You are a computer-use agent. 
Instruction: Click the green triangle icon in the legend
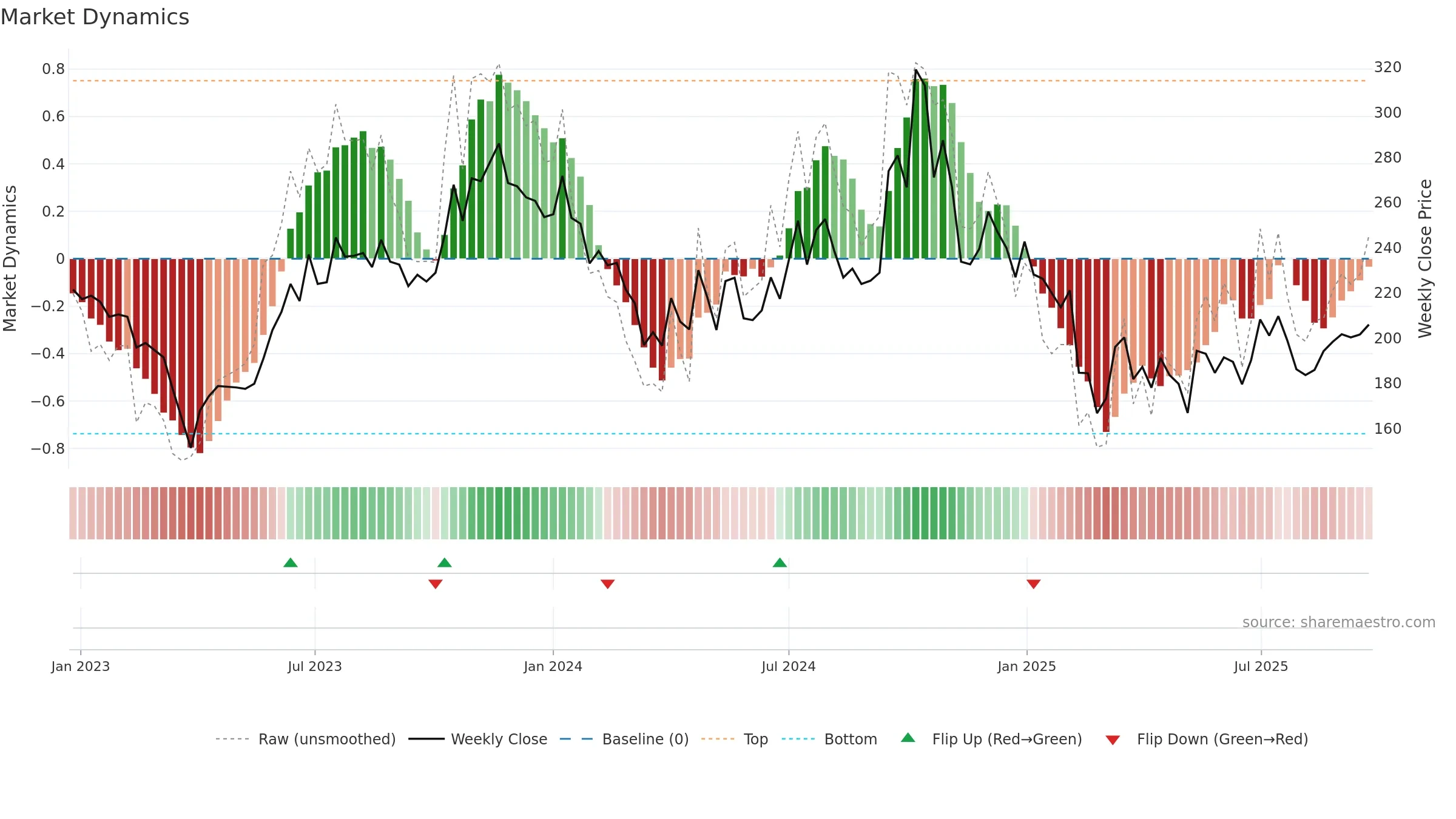click(908, 738)
